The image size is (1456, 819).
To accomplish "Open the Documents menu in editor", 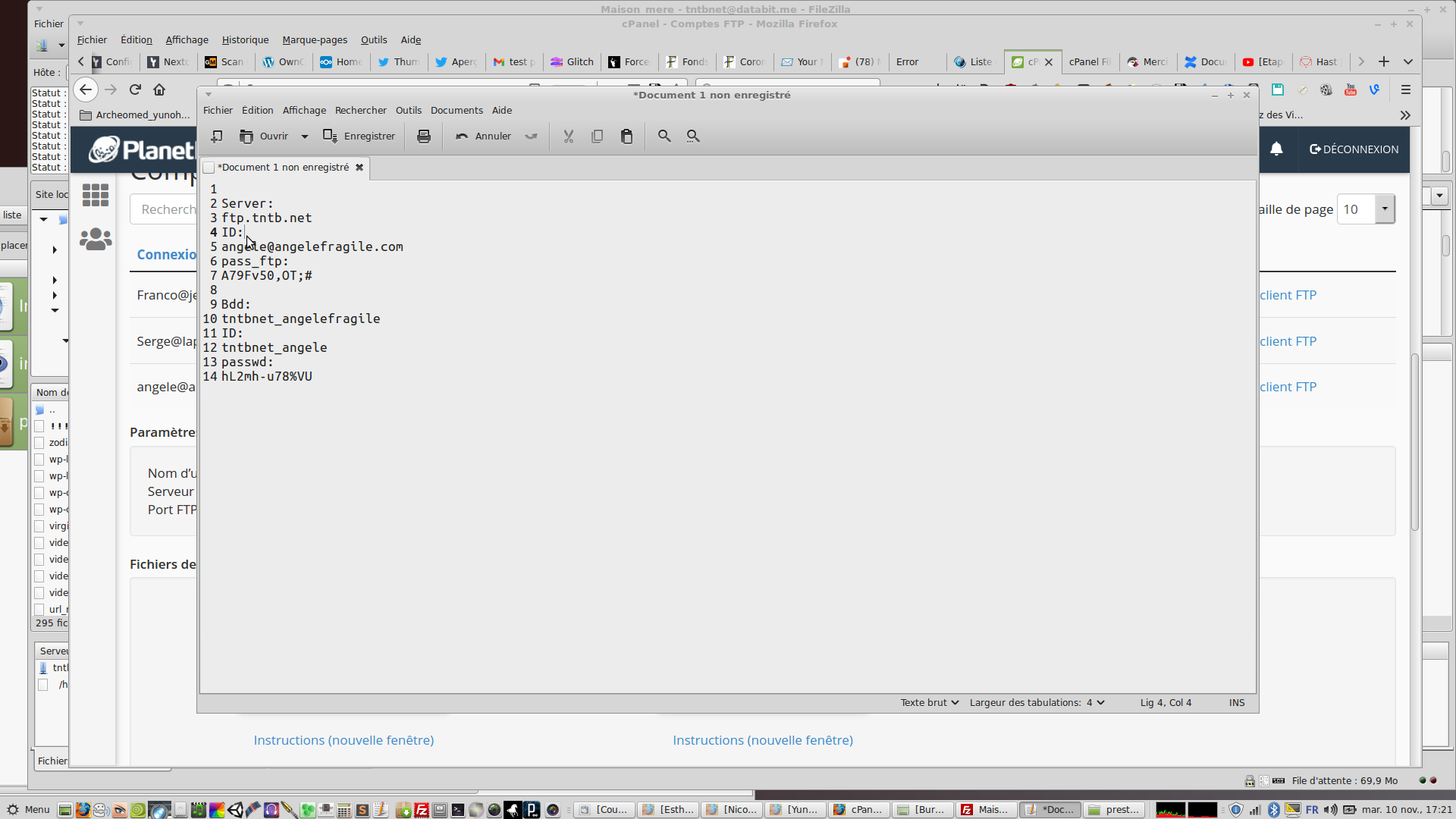I will pyautogui.click(x=457, y=111).
